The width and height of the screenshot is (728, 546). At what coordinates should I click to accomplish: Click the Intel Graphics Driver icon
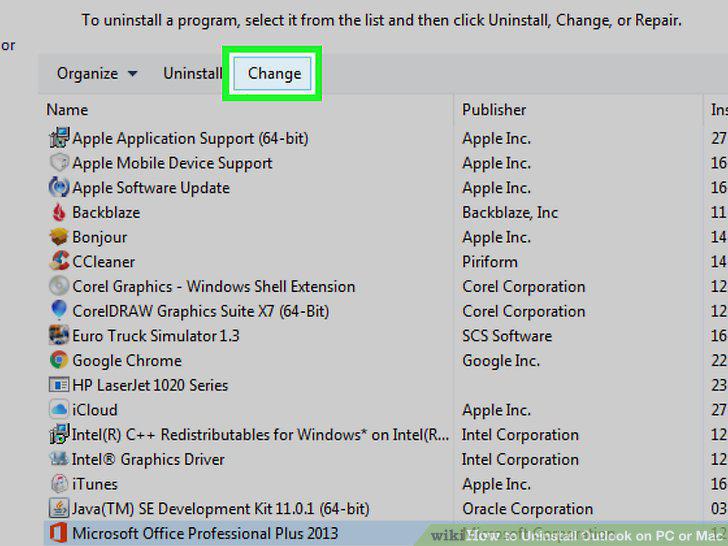(59, 459)
